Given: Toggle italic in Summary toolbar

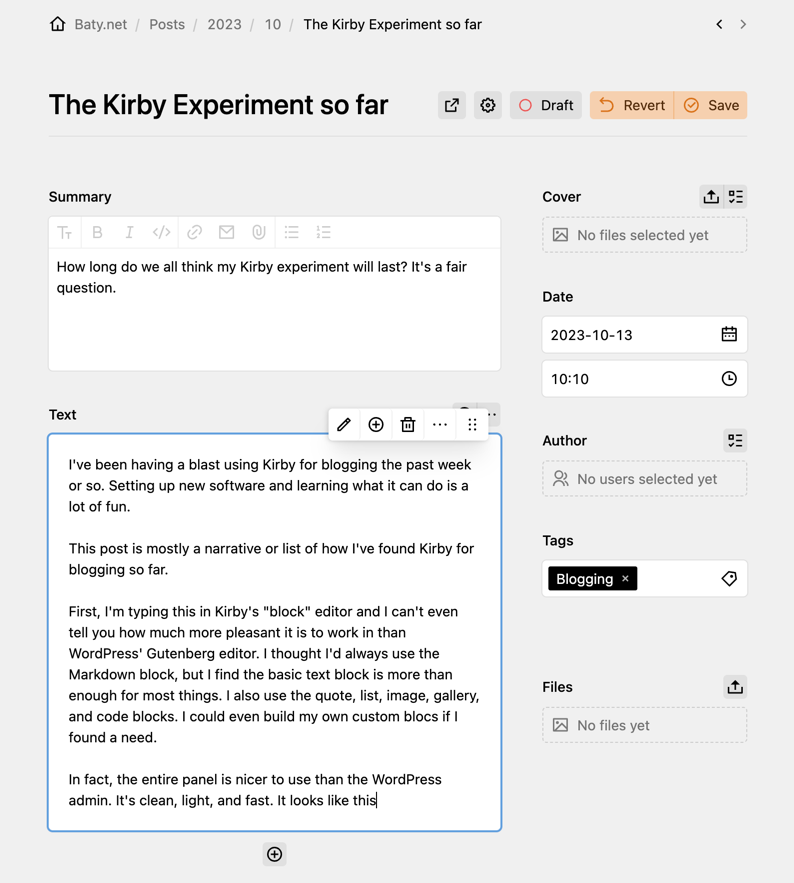Looking at the screenshot, I should [129, 232].
